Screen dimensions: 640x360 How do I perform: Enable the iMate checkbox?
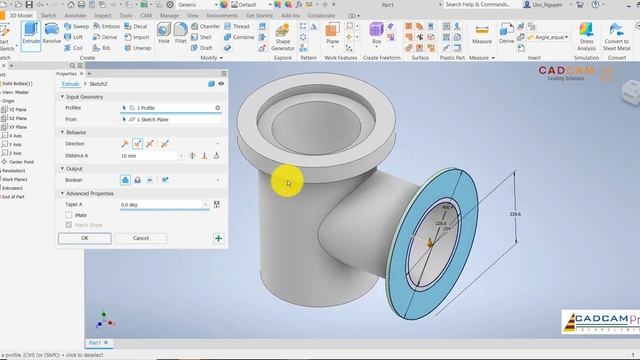[69, 215]
